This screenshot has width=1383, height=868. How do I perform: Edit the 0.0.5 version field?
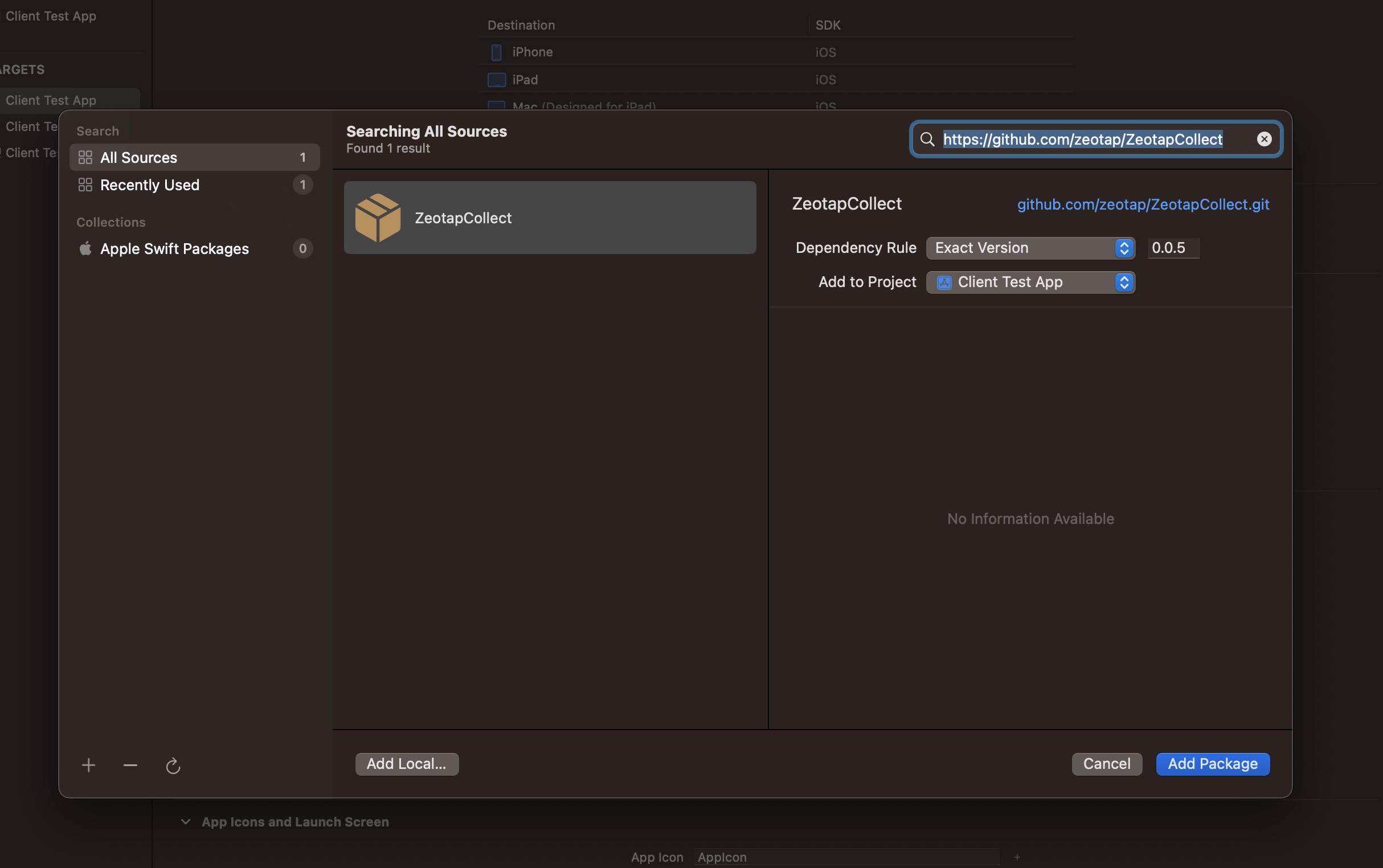pyautogui.click(x=1172, y=247)
